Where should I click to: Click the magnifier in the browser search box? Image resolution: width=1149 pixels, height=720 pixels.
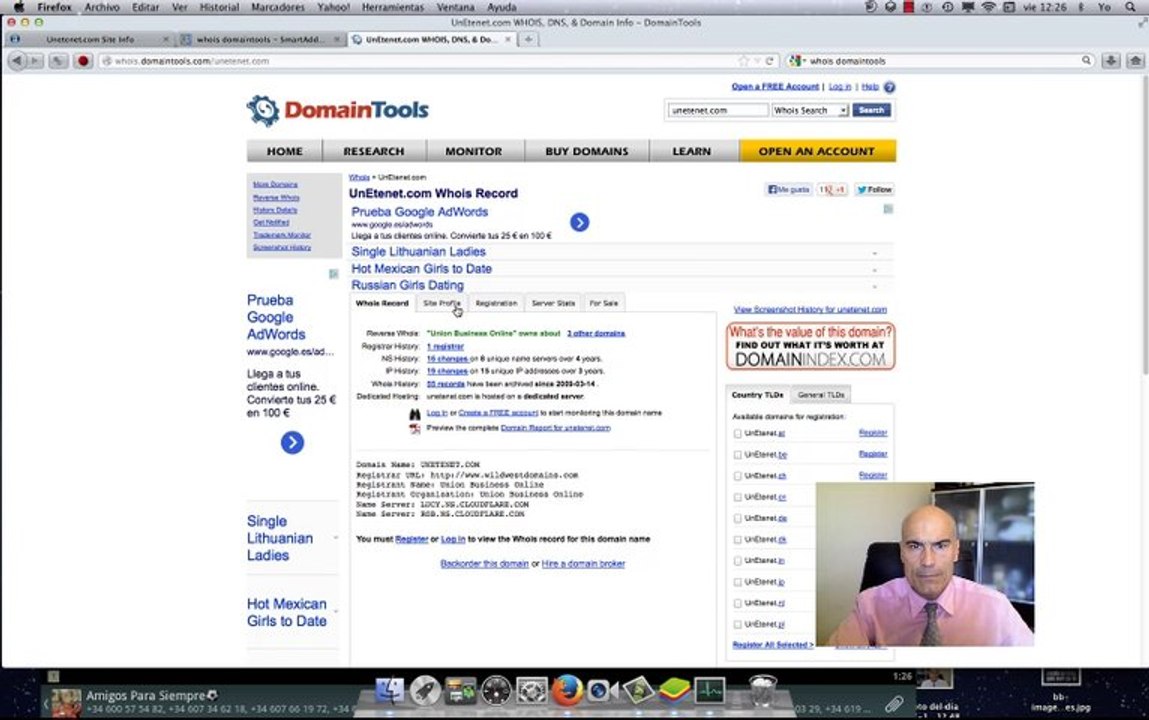pos(1087,61)
